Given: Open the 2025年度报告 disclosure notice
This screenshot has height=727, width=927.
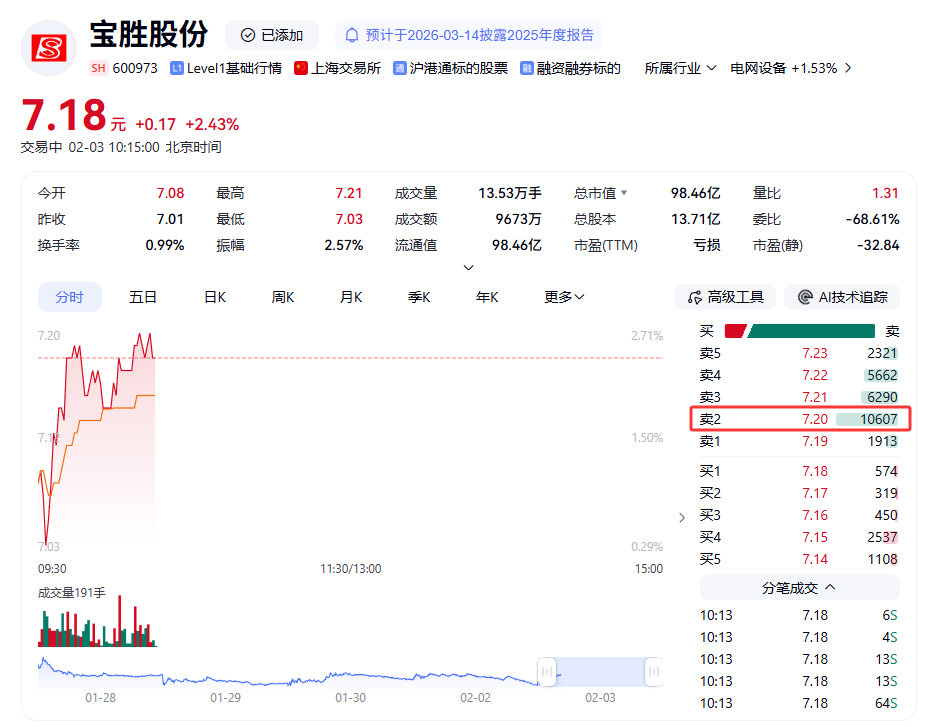Looking at the screenshot, I should point(469,35).
